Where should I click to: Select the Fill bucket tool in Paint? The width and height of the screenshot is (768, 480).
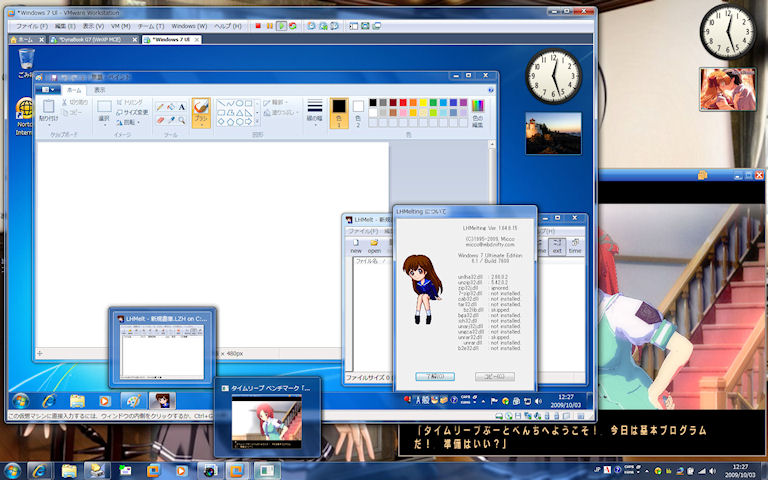(171, 107)
